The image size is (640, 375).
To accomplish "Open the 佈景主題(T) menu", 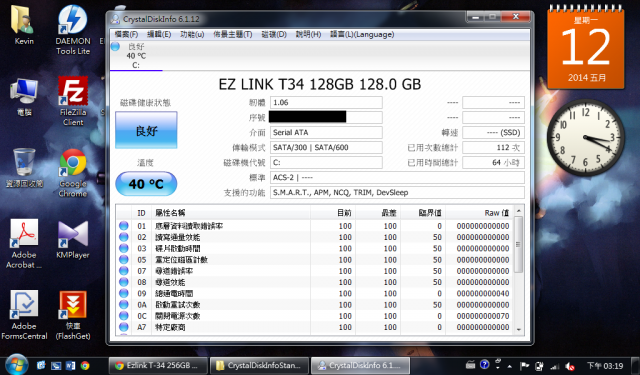I will tap(233, 35).
